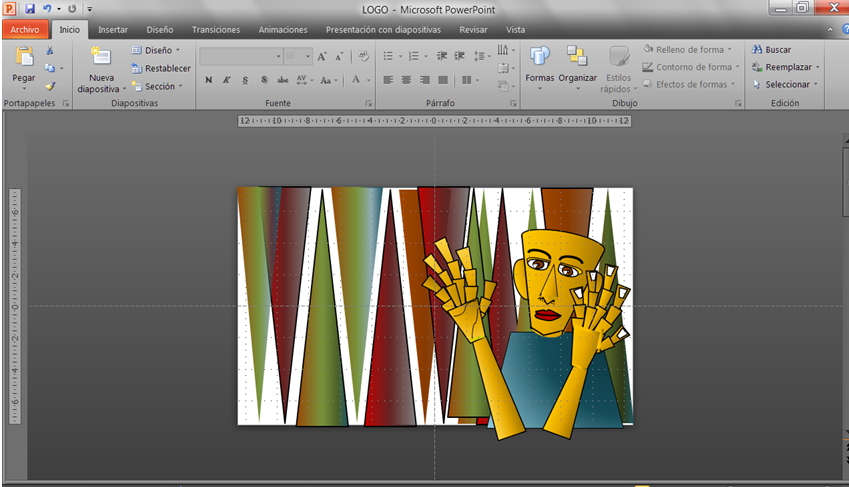Viewport: 849px width, 487px height.
Task: Click the Save icon in quick access toolbar
Action: pyautogui.click(x=30, y=8)
